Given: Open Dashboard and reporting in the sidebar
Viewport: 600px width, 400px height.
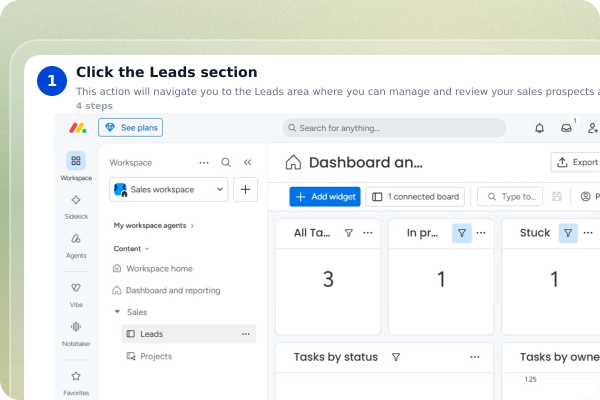Looking at the screenshot, I should pos(166,291).
